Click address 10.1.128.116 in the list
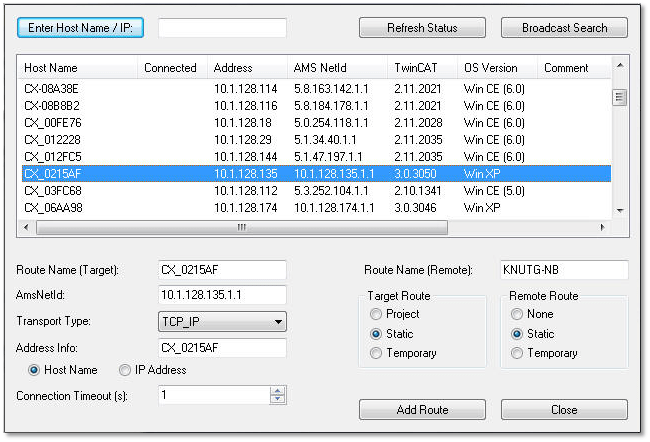Screen dimensions: 650x442 (245, 106)
